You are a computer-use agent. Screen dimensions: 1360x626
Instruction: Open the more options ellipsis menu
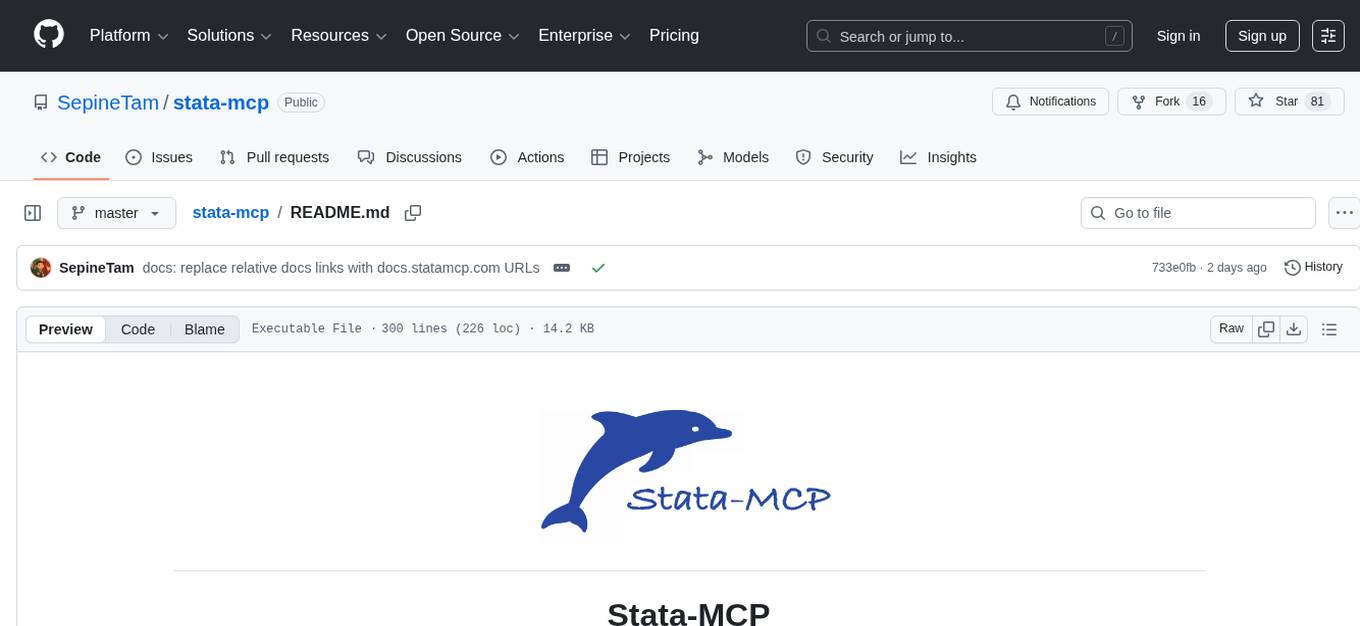(1344, 212)
